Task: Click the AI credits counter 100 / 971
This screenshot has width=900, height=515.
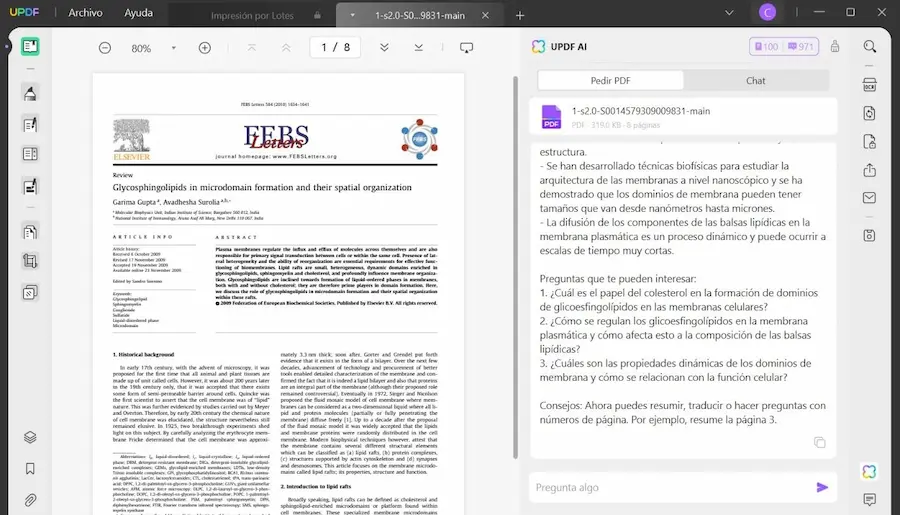Action: 783,47
